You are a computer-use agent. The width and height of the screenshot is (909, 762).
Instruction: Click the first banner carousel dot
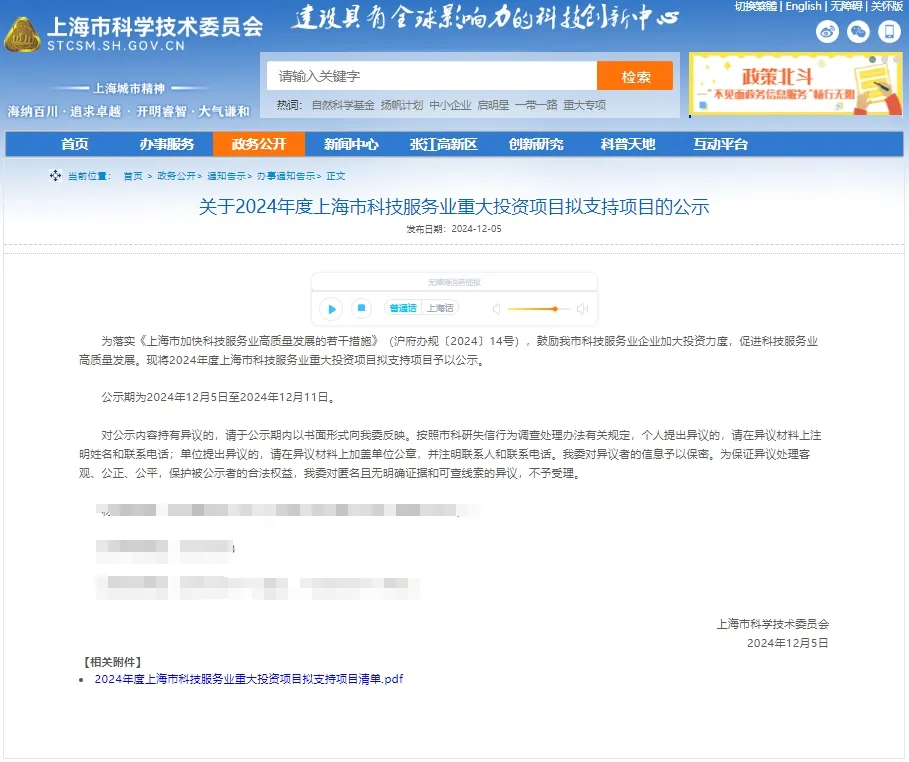872,60
